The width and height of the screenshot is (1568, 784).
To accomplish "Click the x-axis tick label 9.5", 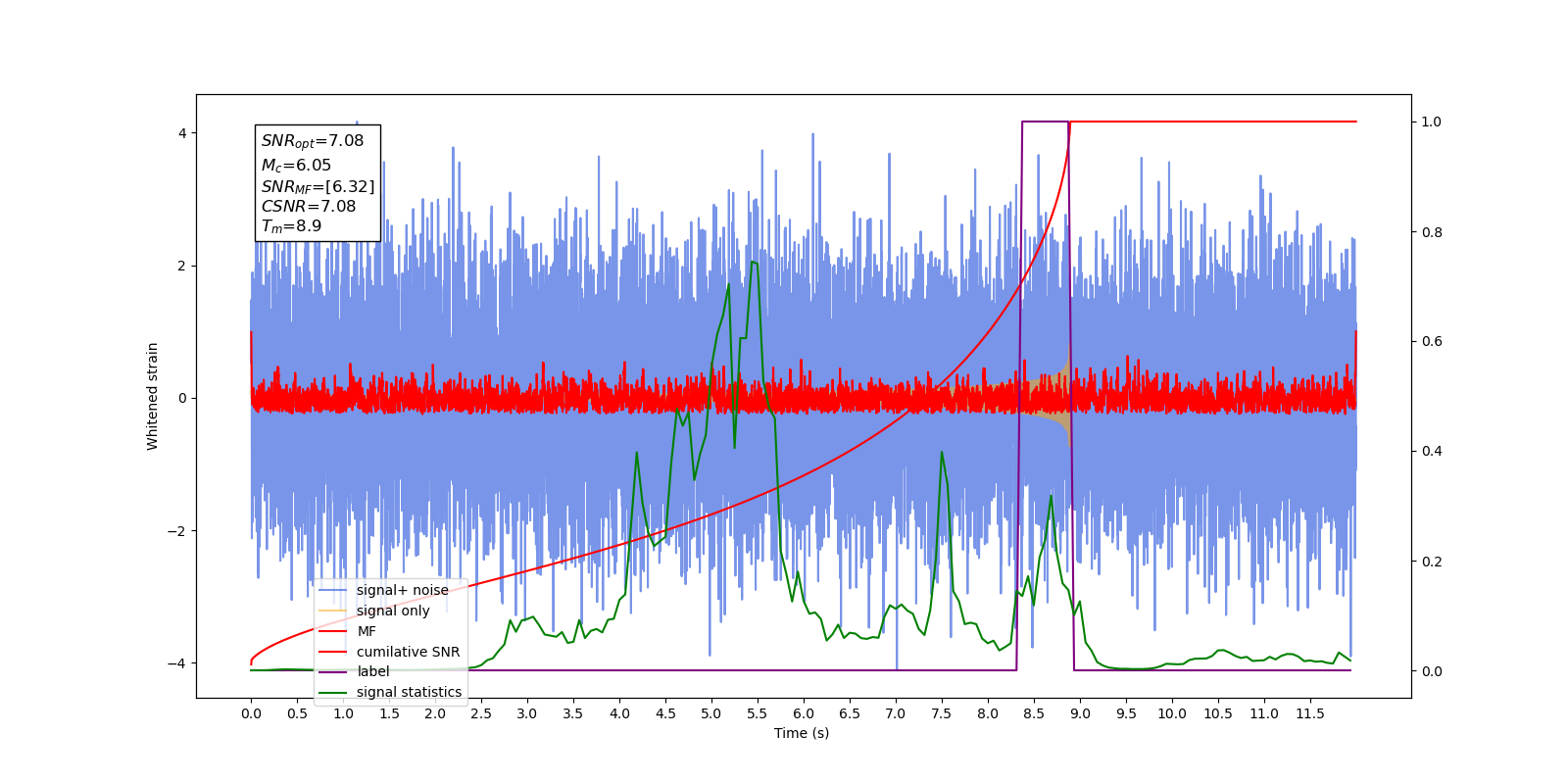I will (x=1126, y=713).
